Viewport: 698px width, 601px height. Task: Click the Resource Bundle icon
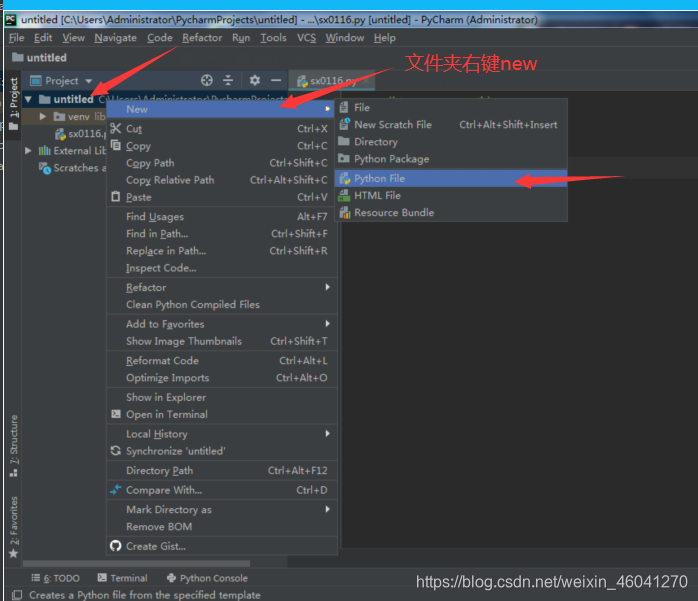coord(345,212)
